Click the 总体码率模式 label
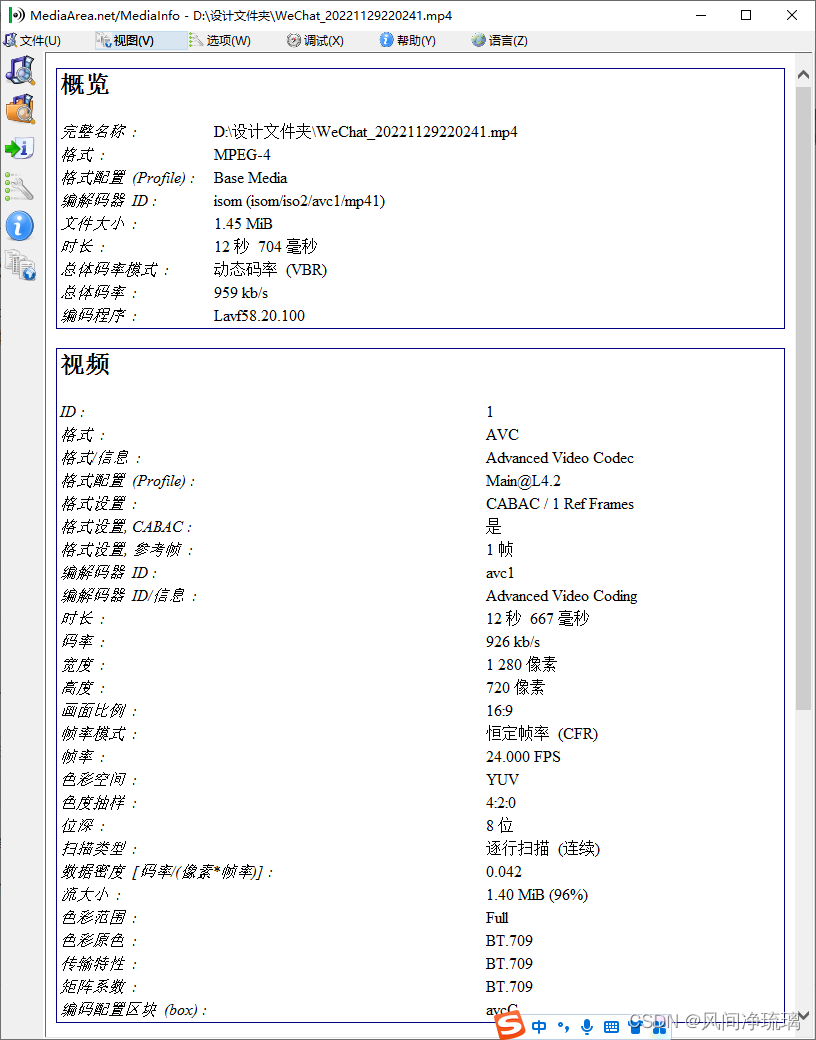The width and height of the screenshot is (816, 1040). tap(115, 270)
